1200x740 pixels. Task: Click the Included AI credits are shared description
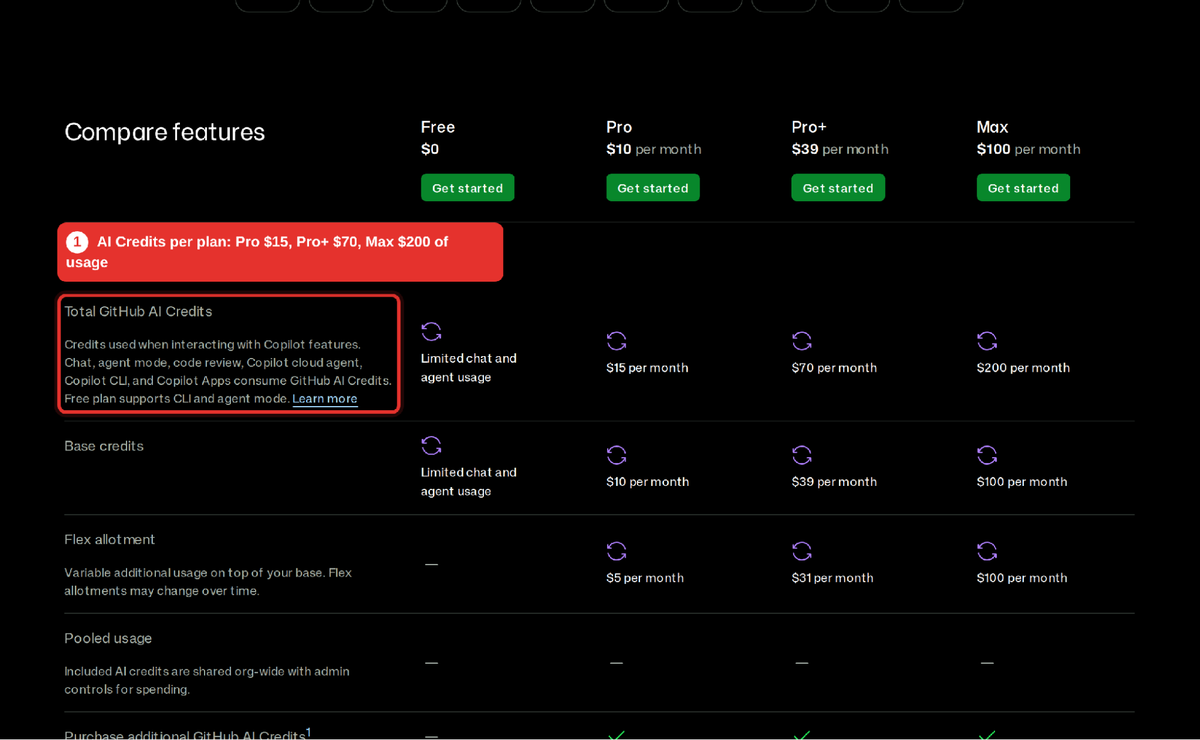click(x=207, y=680)
